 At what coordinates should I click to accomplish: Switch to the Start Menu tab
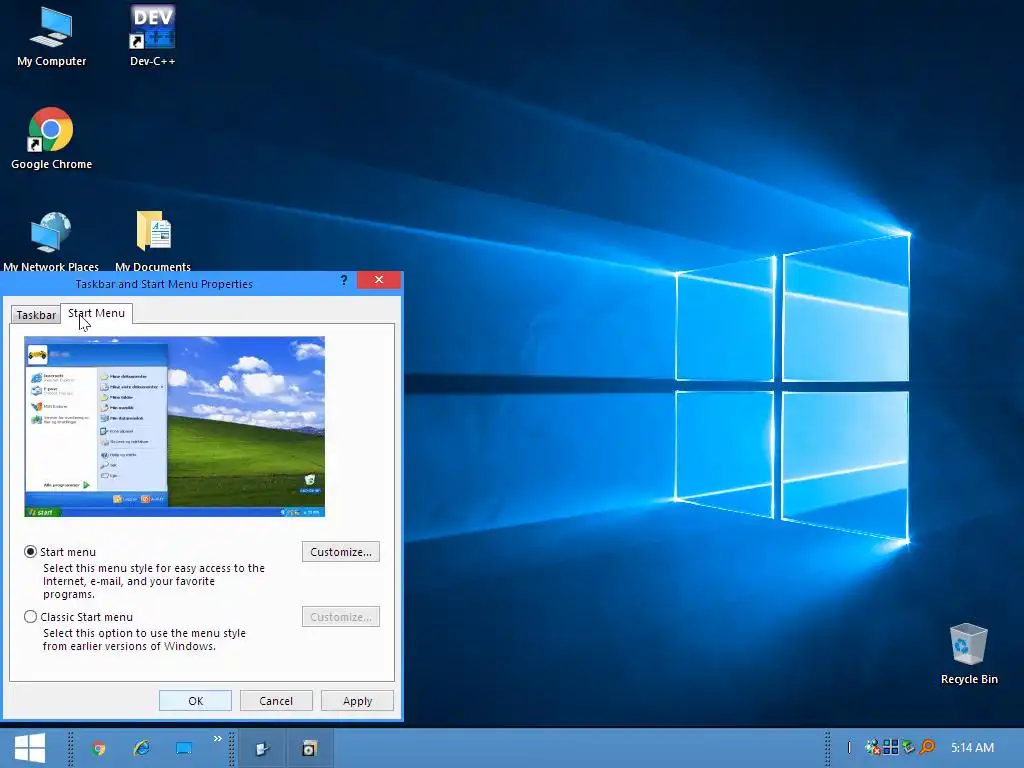97,313
